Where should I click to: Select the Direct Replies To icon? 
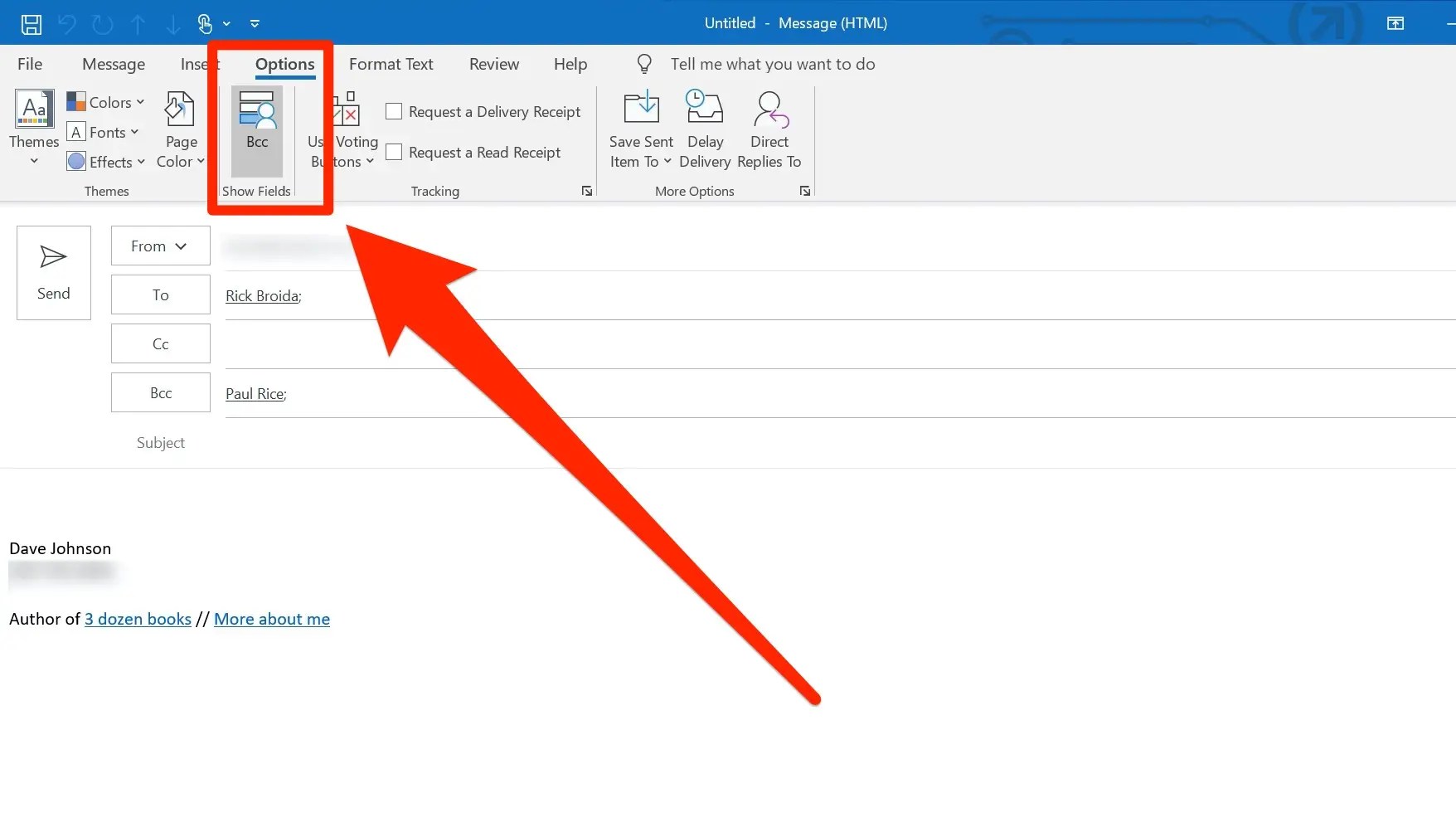(770, 109)
